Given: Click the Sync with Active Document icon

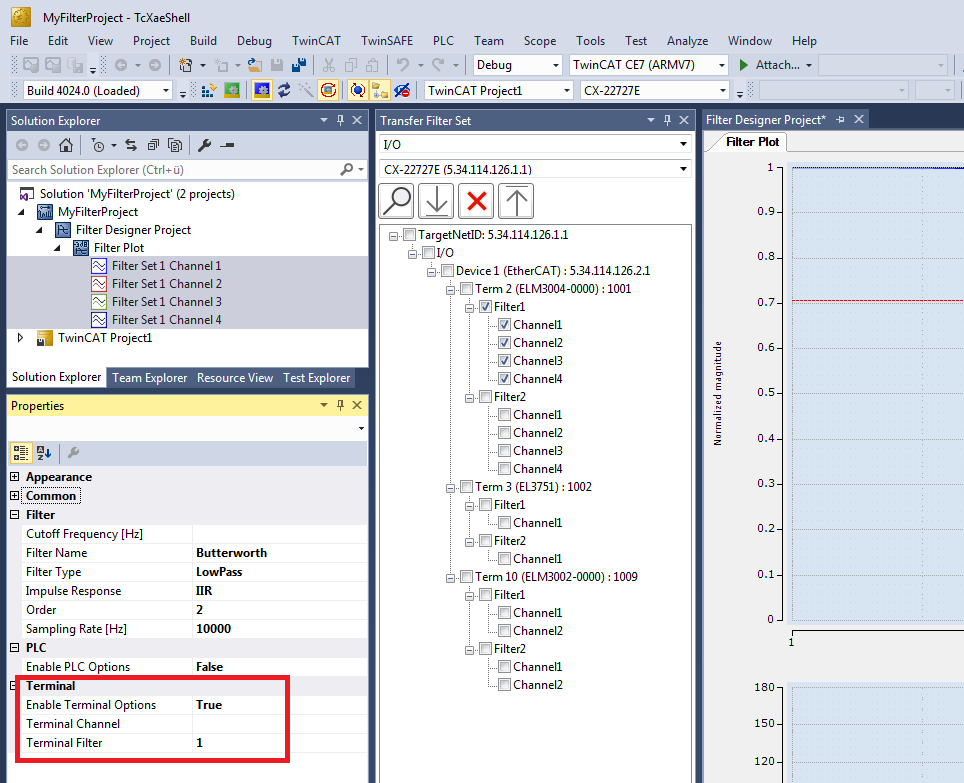Looking at the screenshot, I should (131, 146).
